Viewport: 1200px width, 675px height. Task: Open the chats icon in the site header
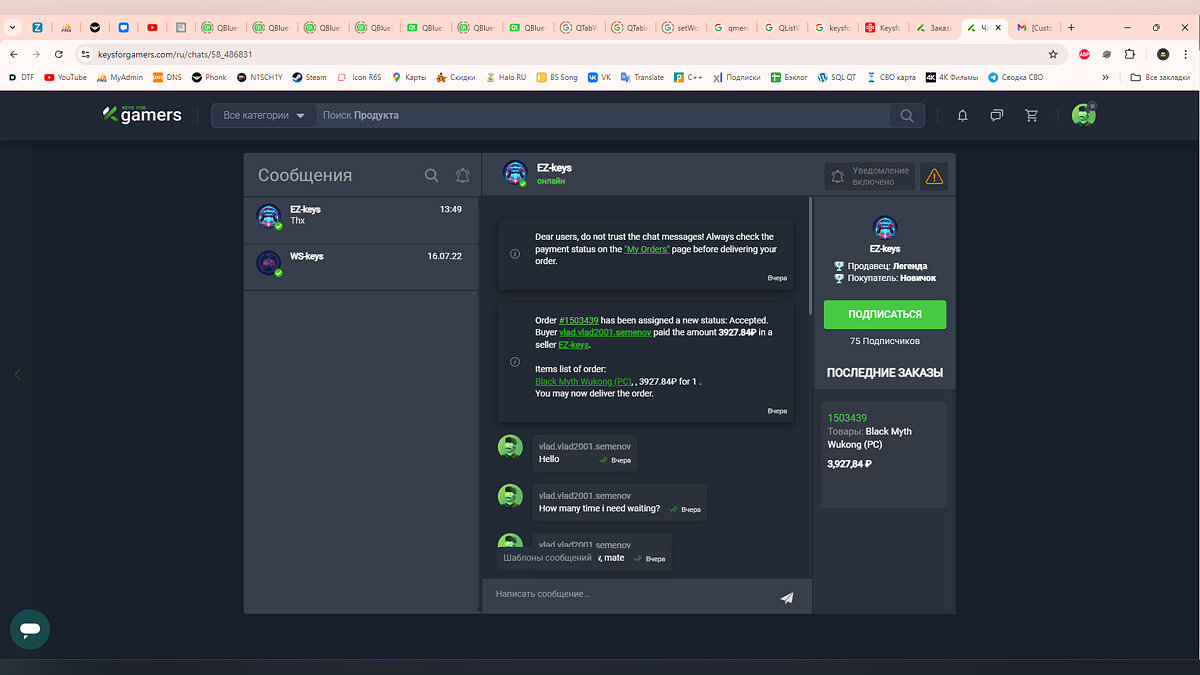click(996, 116)
